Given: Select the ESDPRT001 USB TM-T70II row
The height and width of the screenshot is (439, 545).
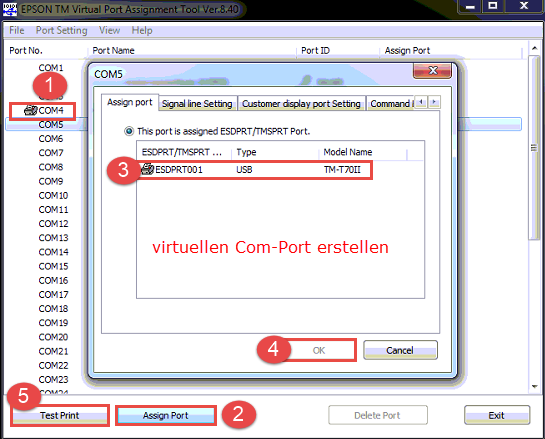Looking at the screenshot, I should [x=255, y=170].
